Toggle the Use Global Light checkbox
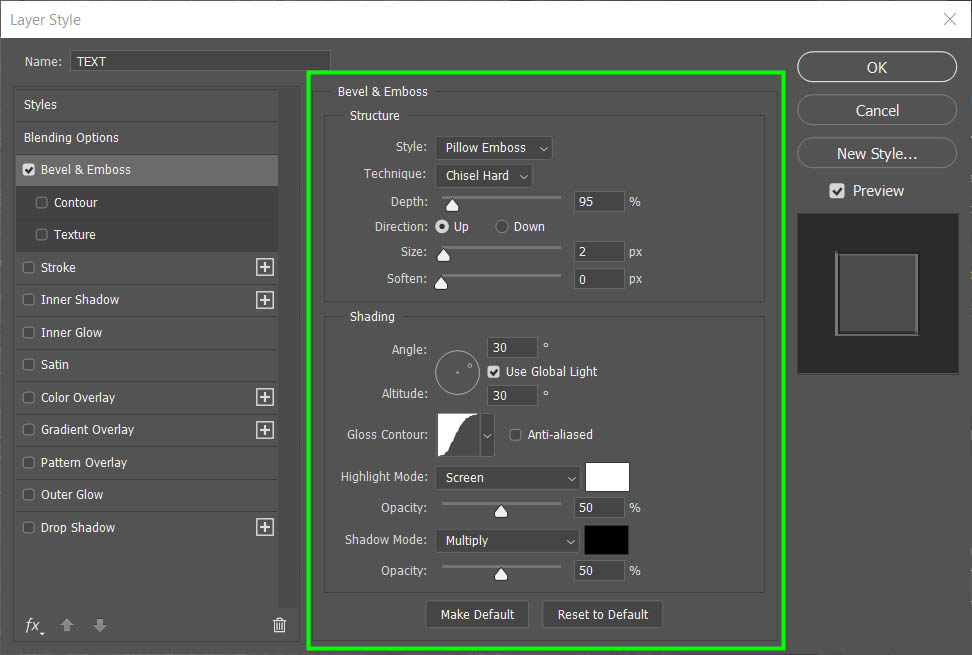 point(493,372)
